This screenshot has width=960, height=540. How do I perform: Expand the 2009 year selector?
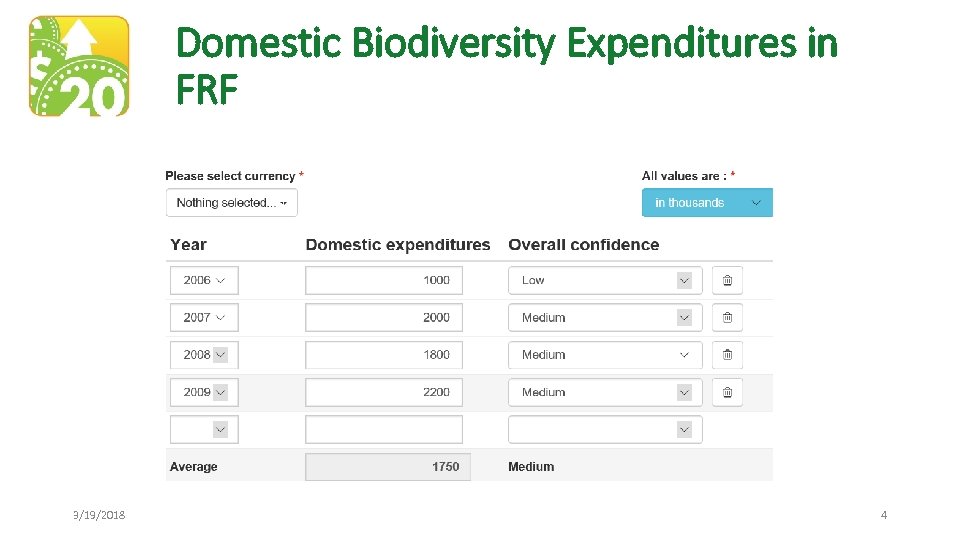click(x=204, y=392)
